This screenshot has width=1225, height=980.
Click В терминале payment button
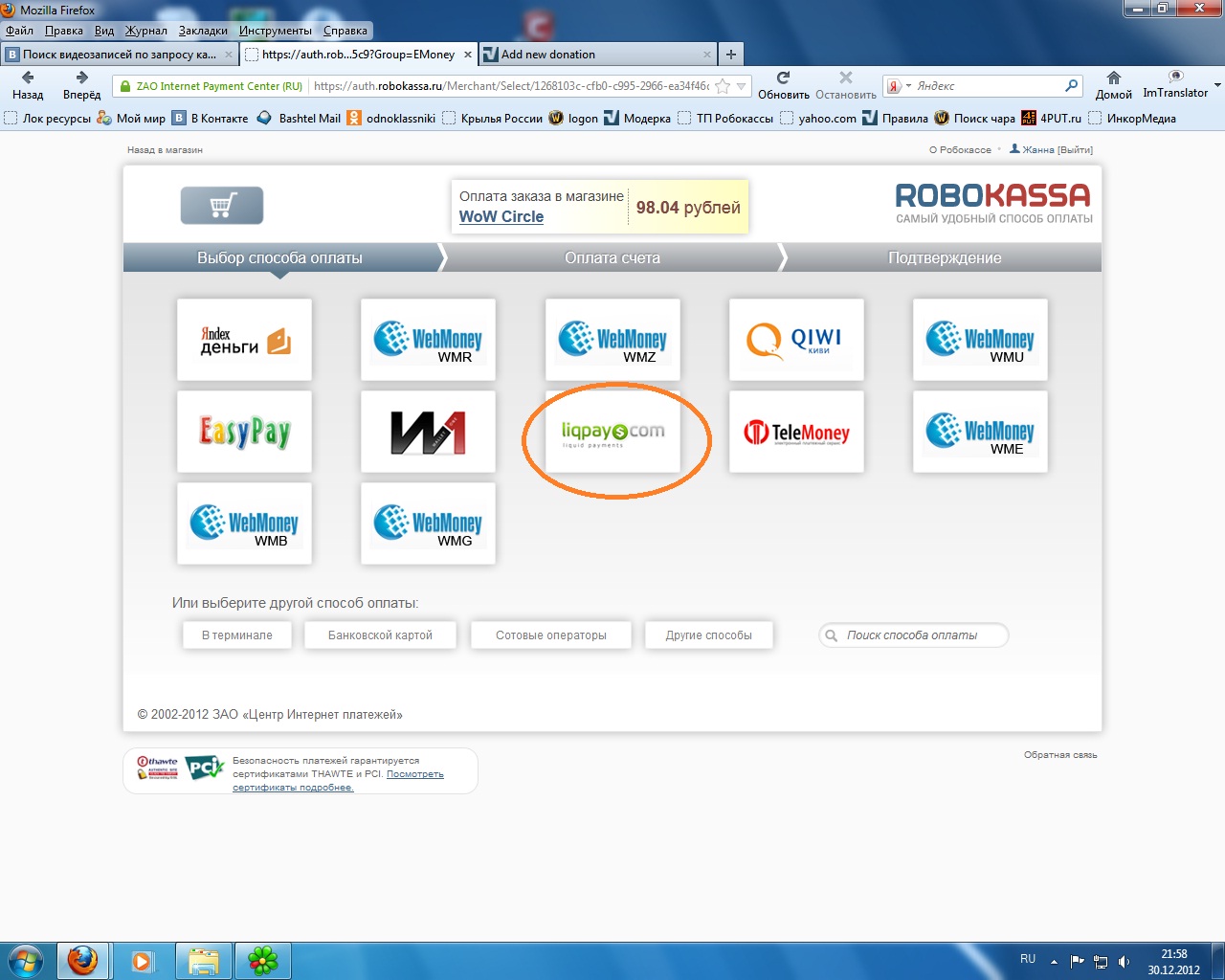tap(237, 635)
